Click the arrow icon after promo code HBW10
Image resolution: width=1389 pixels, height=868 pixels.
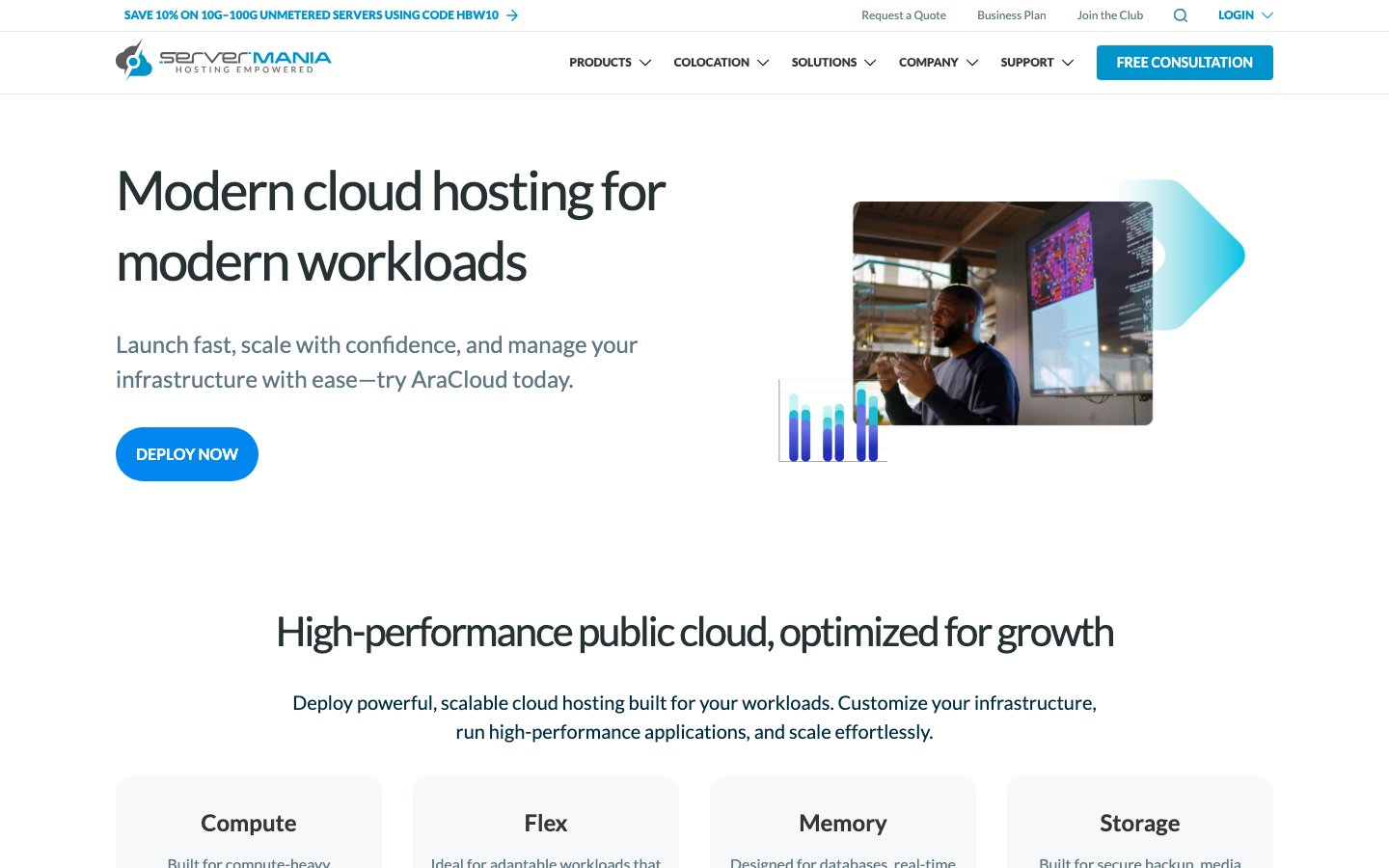(x=512, y=15)
